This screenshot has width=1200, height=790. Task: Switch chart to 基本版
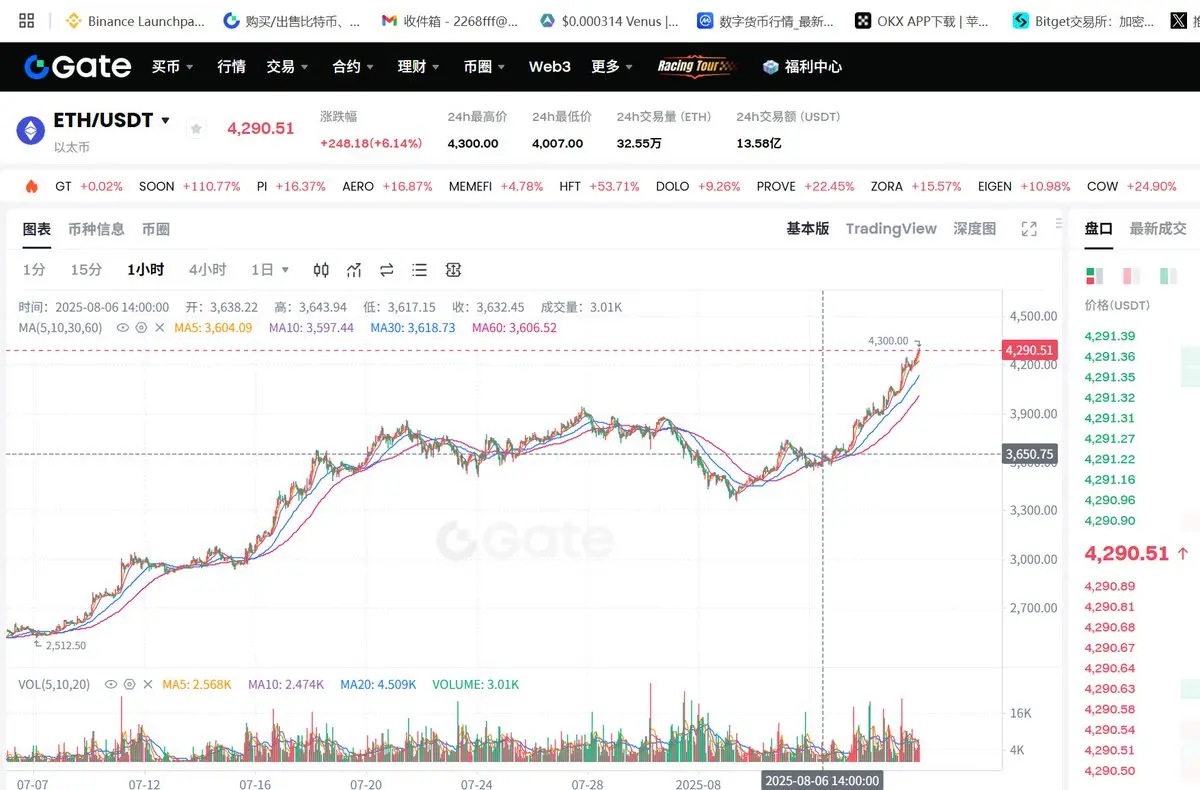click(x=808, y=229)
